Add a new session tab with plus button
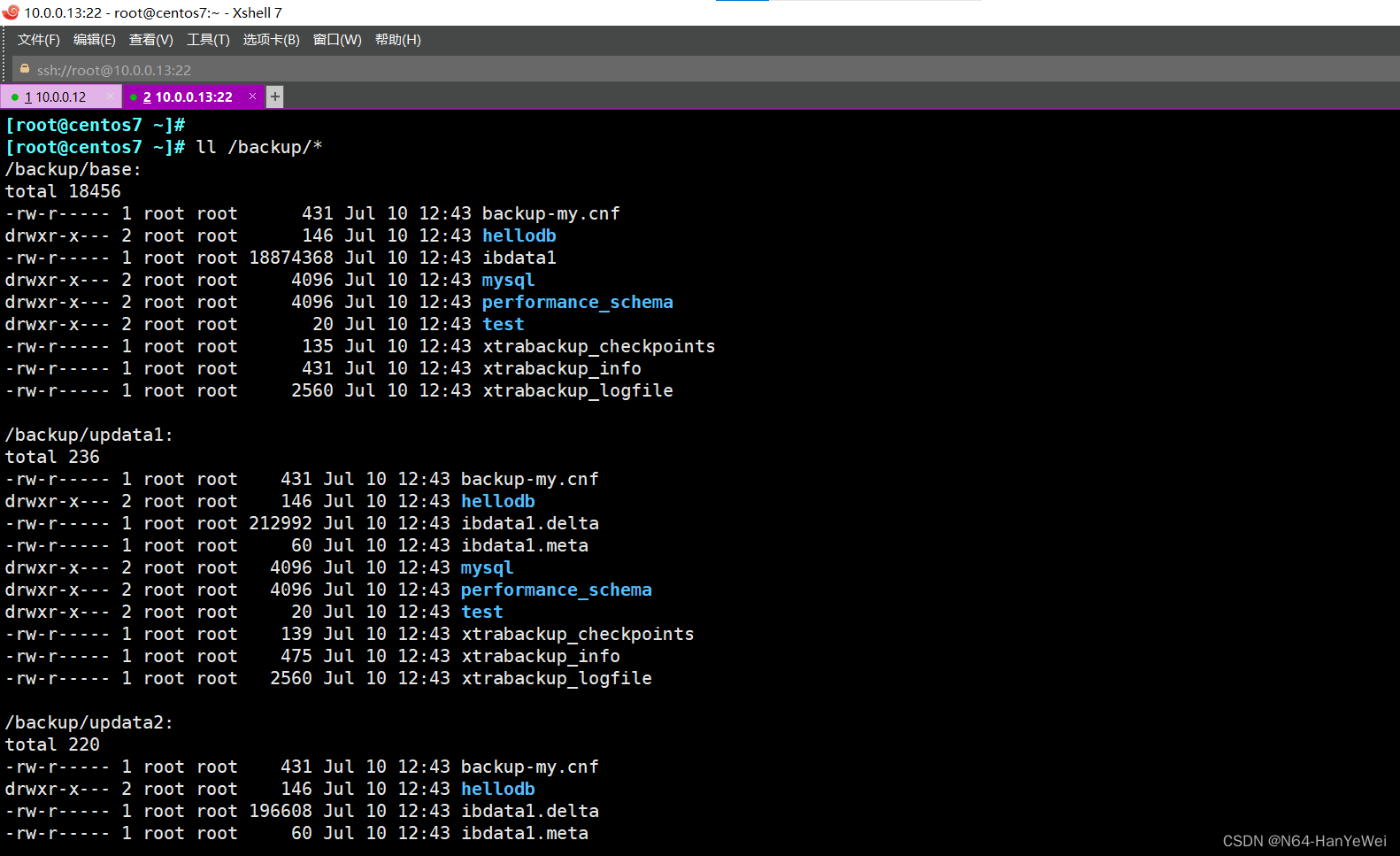Image resolution: width=1400 pixels, height=856 pixels. point(275,96)
